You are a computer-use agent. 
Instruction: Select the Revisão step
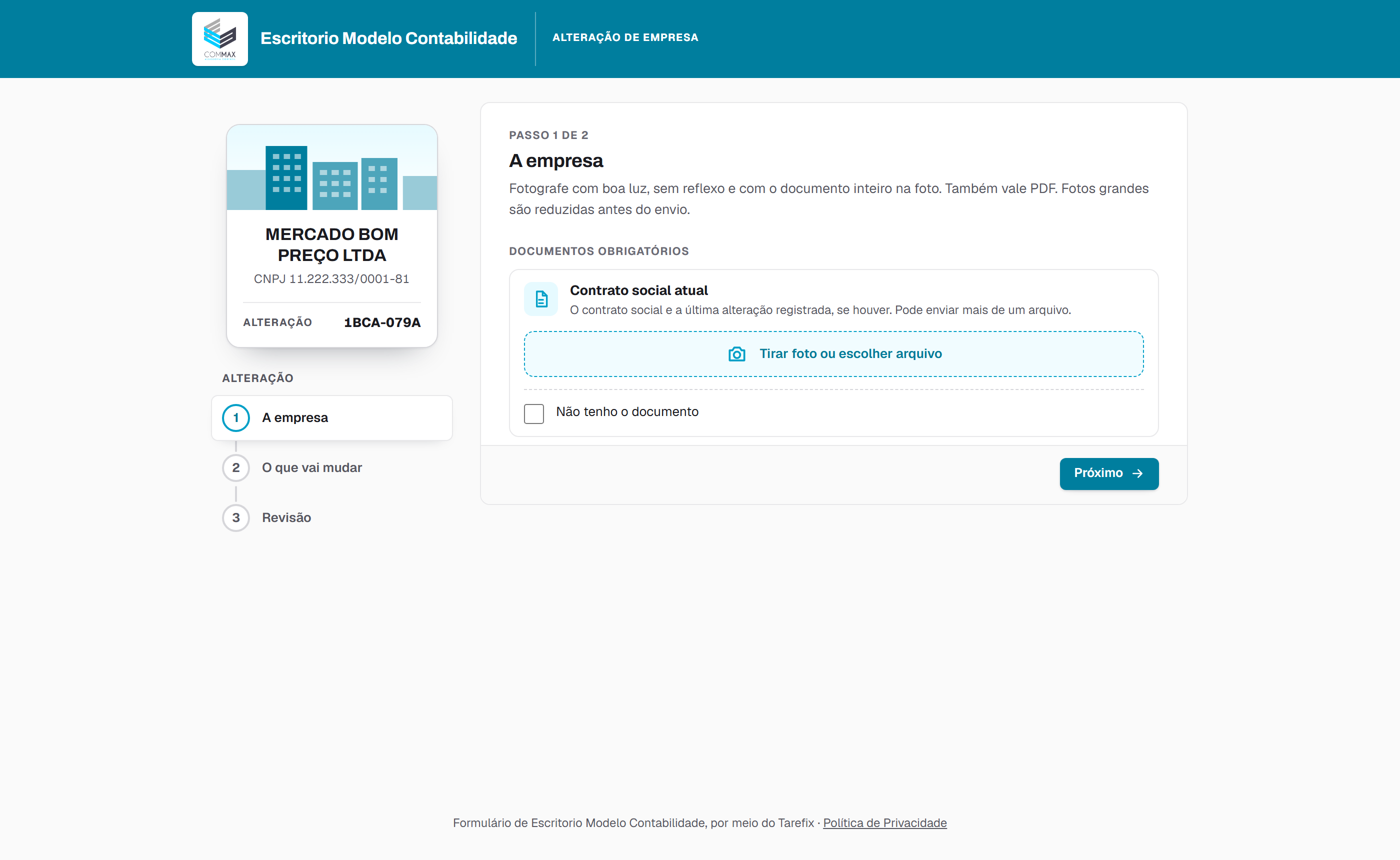(331, 517)
